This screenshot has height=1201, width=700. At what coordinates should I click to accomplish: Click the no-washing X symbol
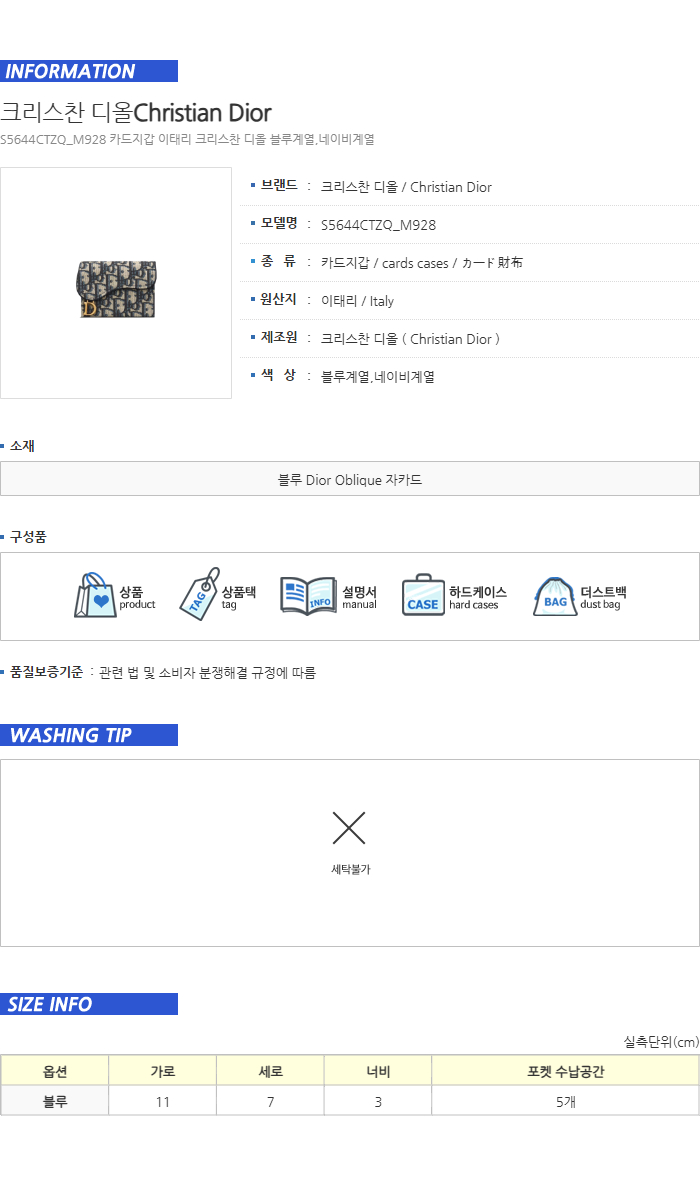tap(349, 828)
